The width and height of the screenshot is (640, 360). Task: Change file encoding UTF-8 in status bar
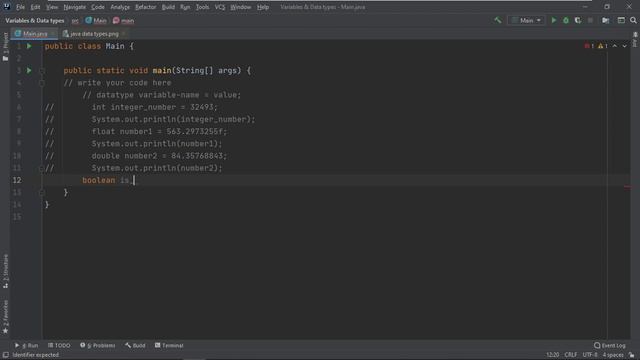[590, 355]
